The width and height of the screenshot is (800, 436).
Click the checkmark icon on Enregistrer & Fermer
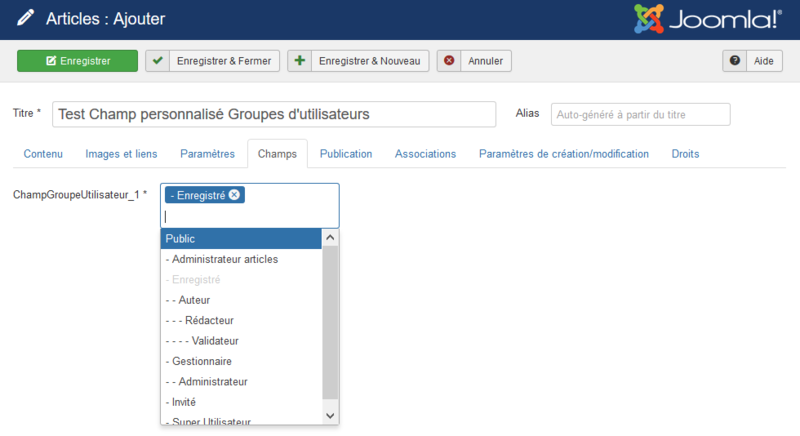tap(158, 61)
